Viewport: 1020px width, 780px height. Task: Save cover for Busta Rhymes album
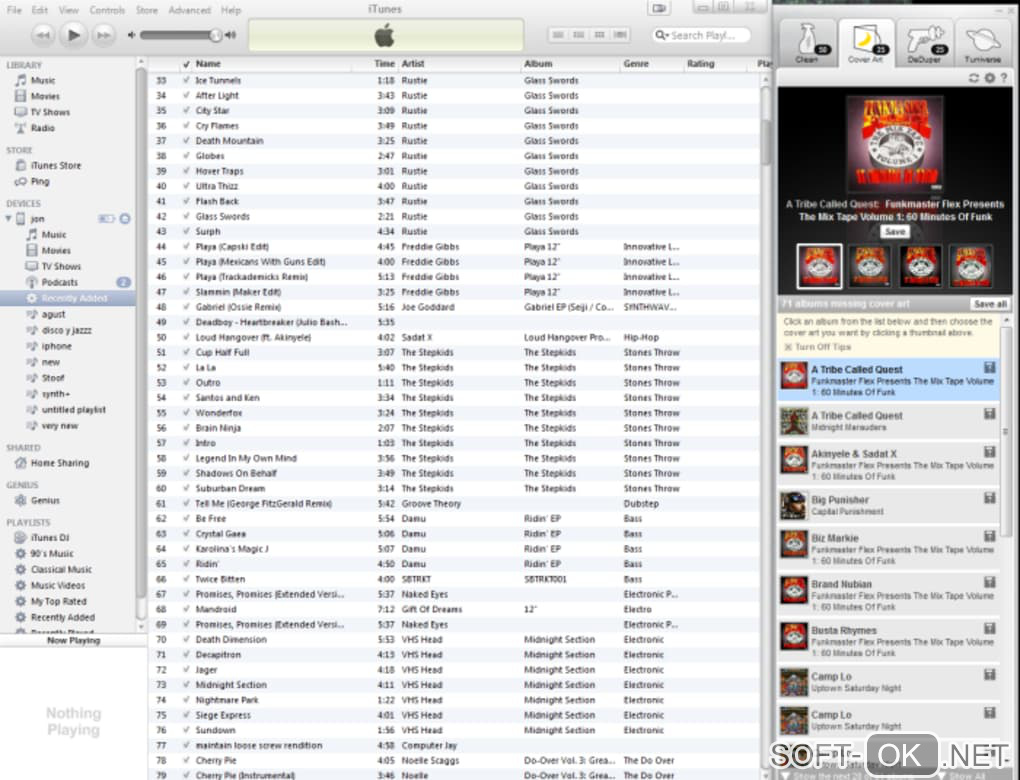pyautogui.click(x=989, y=628)
